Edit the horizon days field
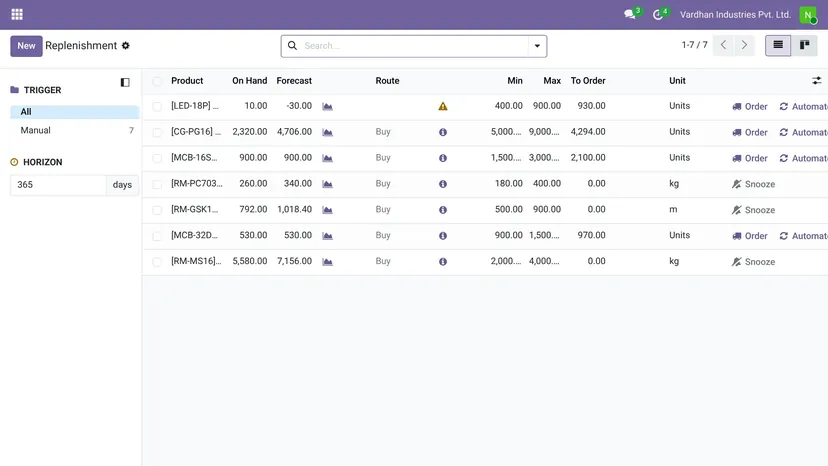828x466 pixels. point(58,185)
